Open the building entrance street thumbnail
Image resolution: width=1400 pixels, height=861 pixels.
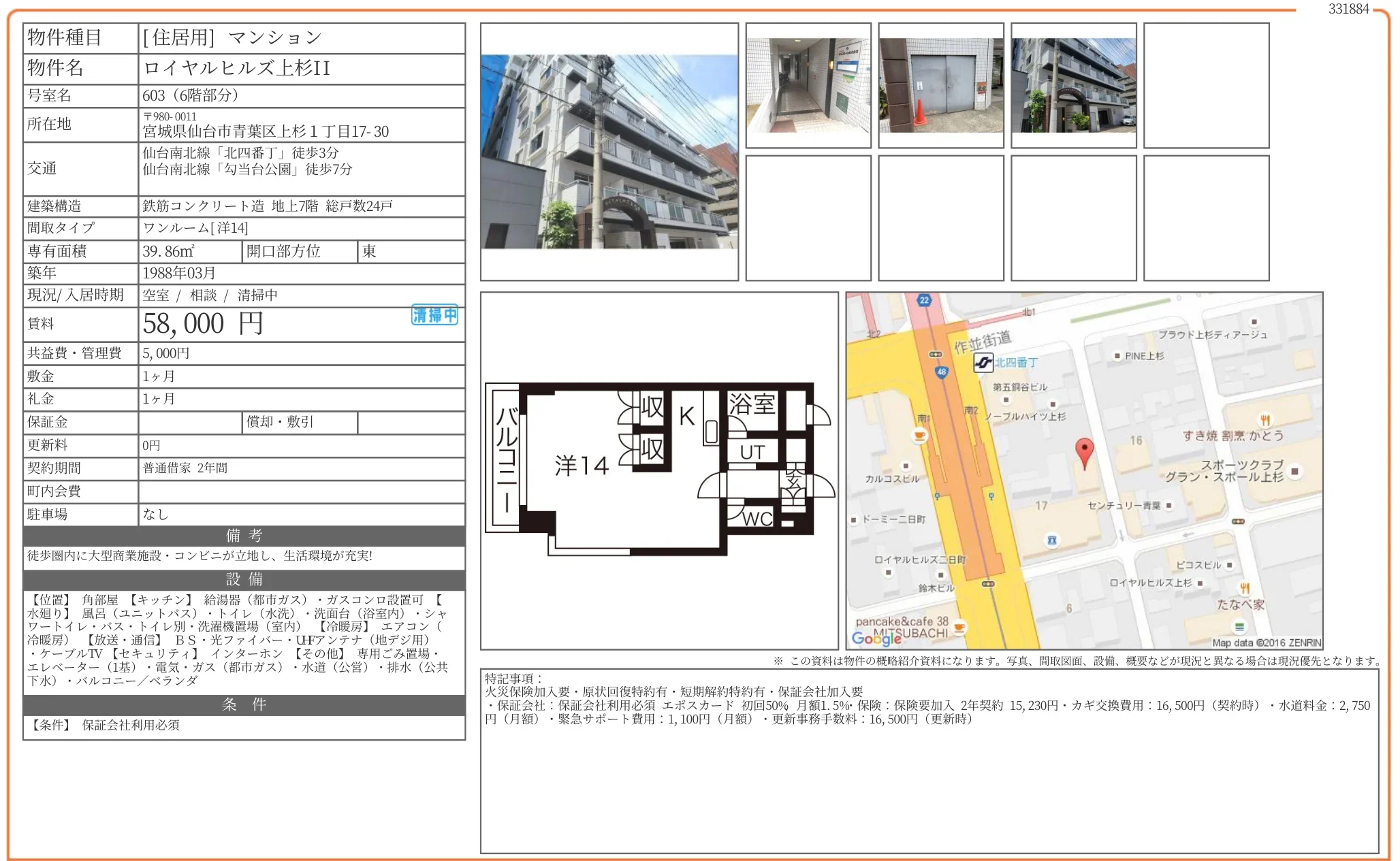[1073, 85]
